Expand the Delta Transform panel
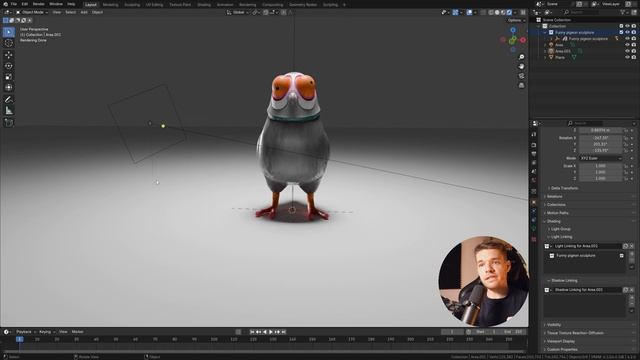This screenshot has height=360, width=640. click(564, 188)
